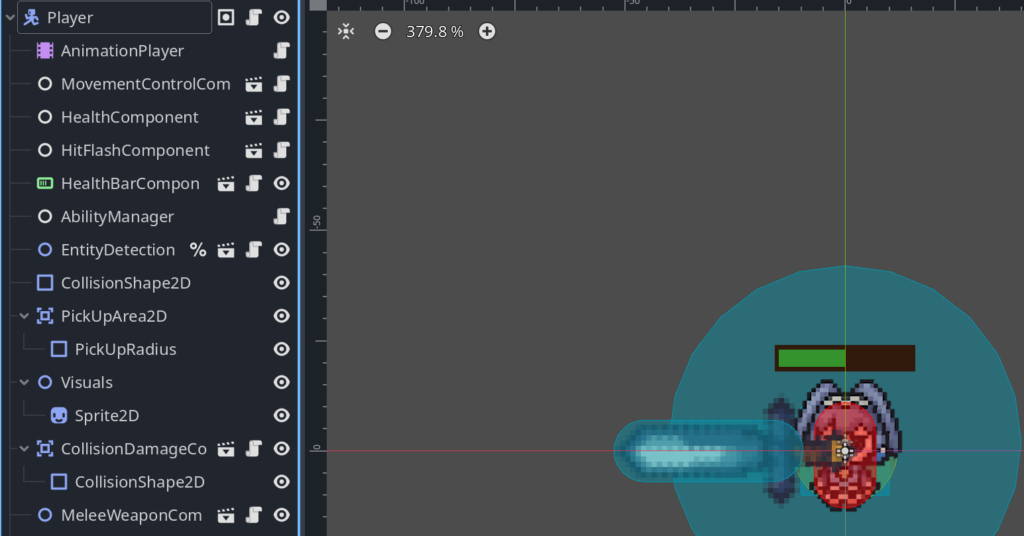The image size is (1024, 536).
Task: Click the red collision capsule on player
Action: click(844, 455)
